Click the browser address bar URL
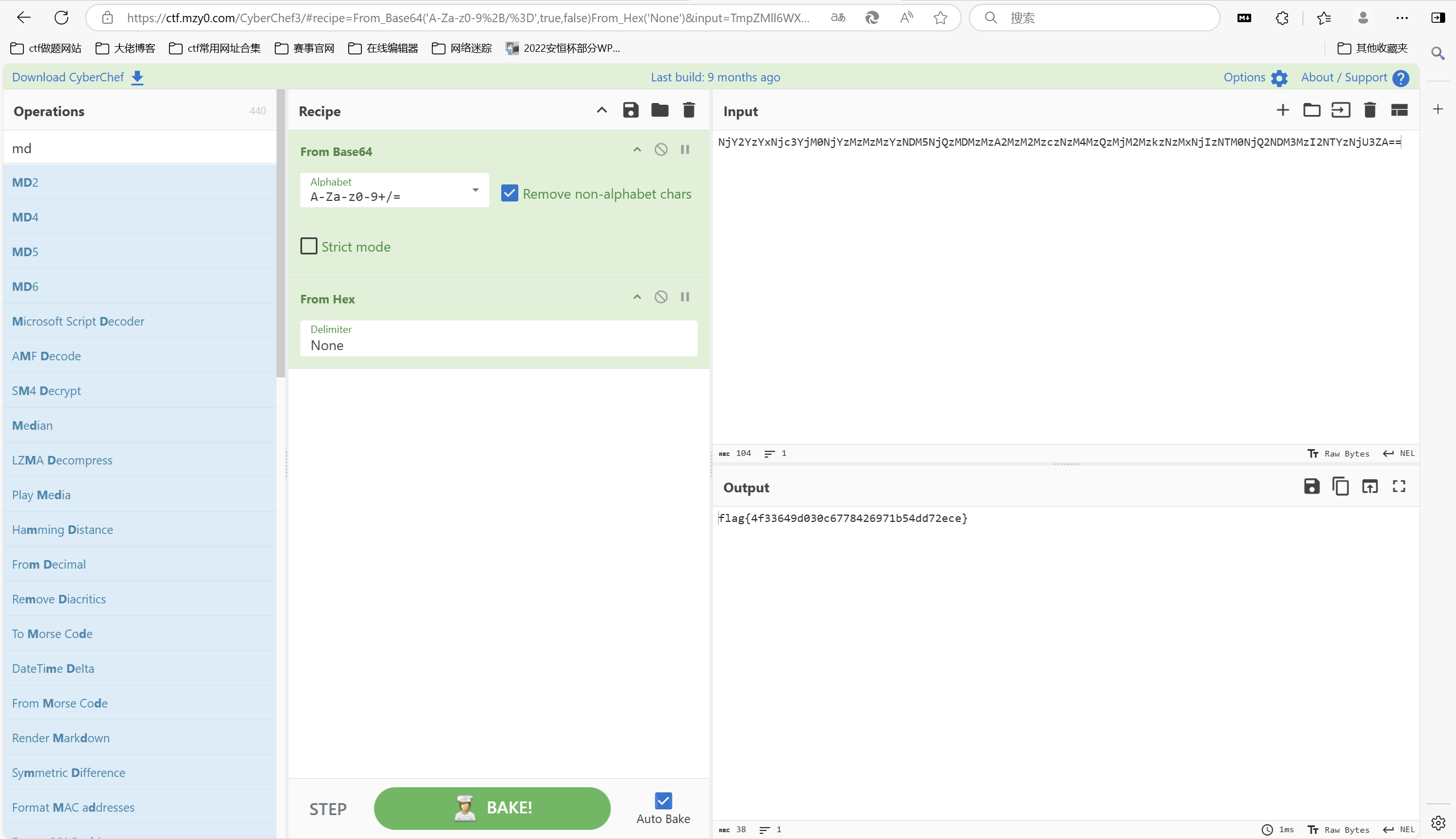Image resolution: width=1456 pixels, height=839 pixels. [x=468, y=18]
